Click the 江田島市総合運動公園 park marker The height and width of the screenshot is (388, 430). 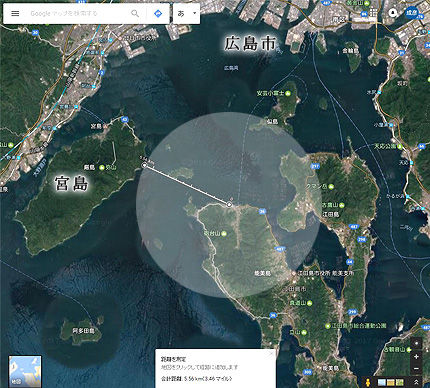coord(328,325)
